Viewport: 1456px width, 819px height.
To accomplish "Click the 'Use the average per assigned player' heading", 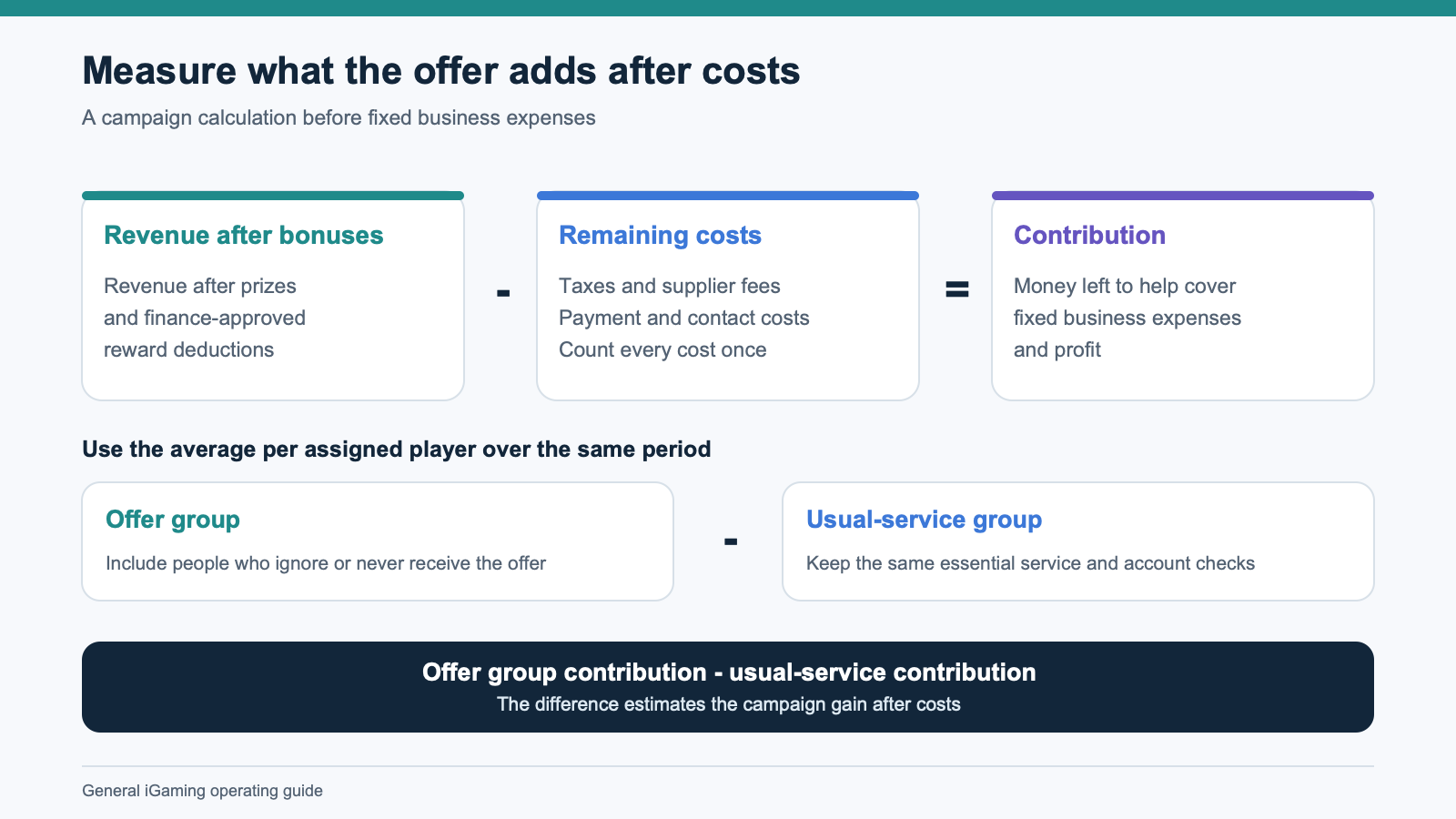I will click(x=397, y=450).
